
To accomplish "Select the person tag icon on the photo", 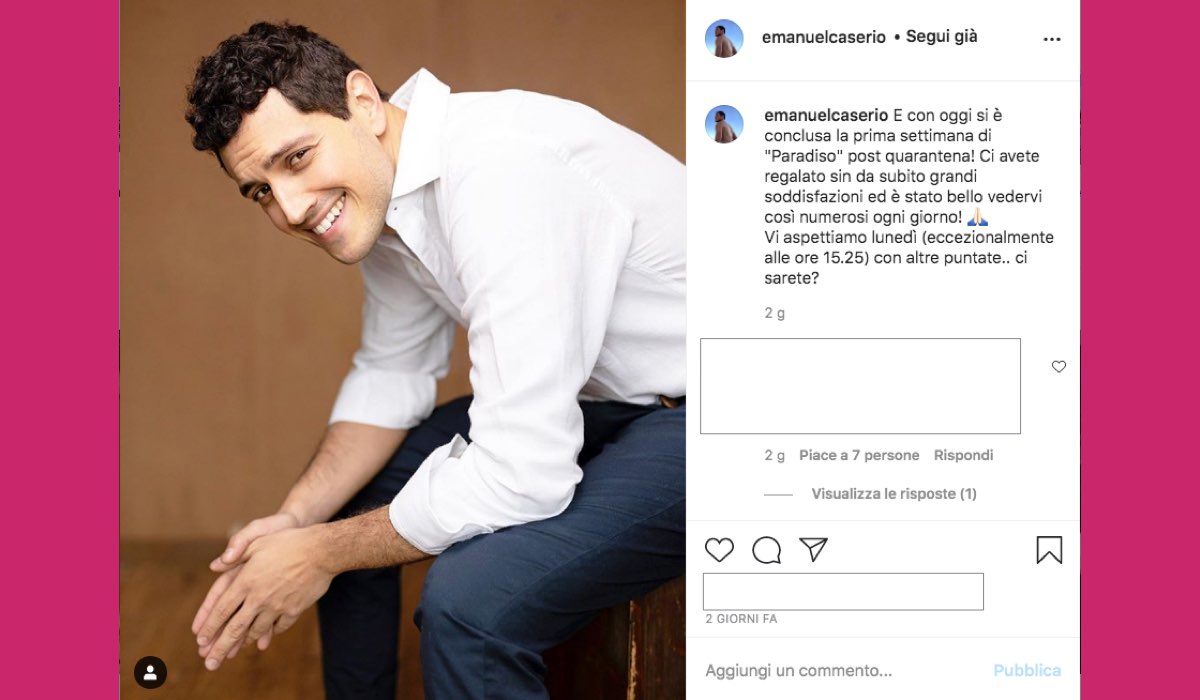I will (152, 672).
